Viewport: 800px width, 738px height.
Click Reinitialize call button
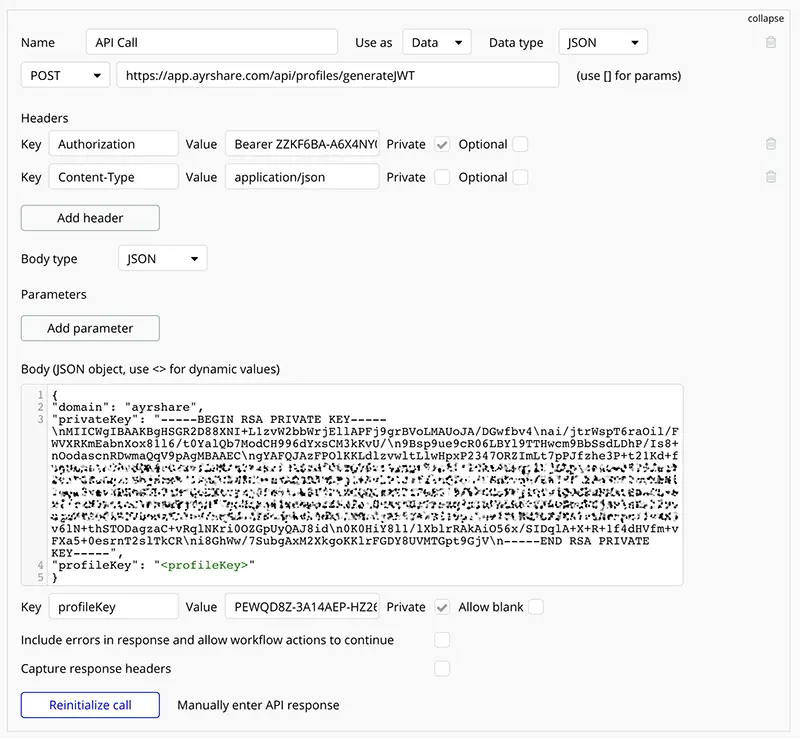pos(90,705)
